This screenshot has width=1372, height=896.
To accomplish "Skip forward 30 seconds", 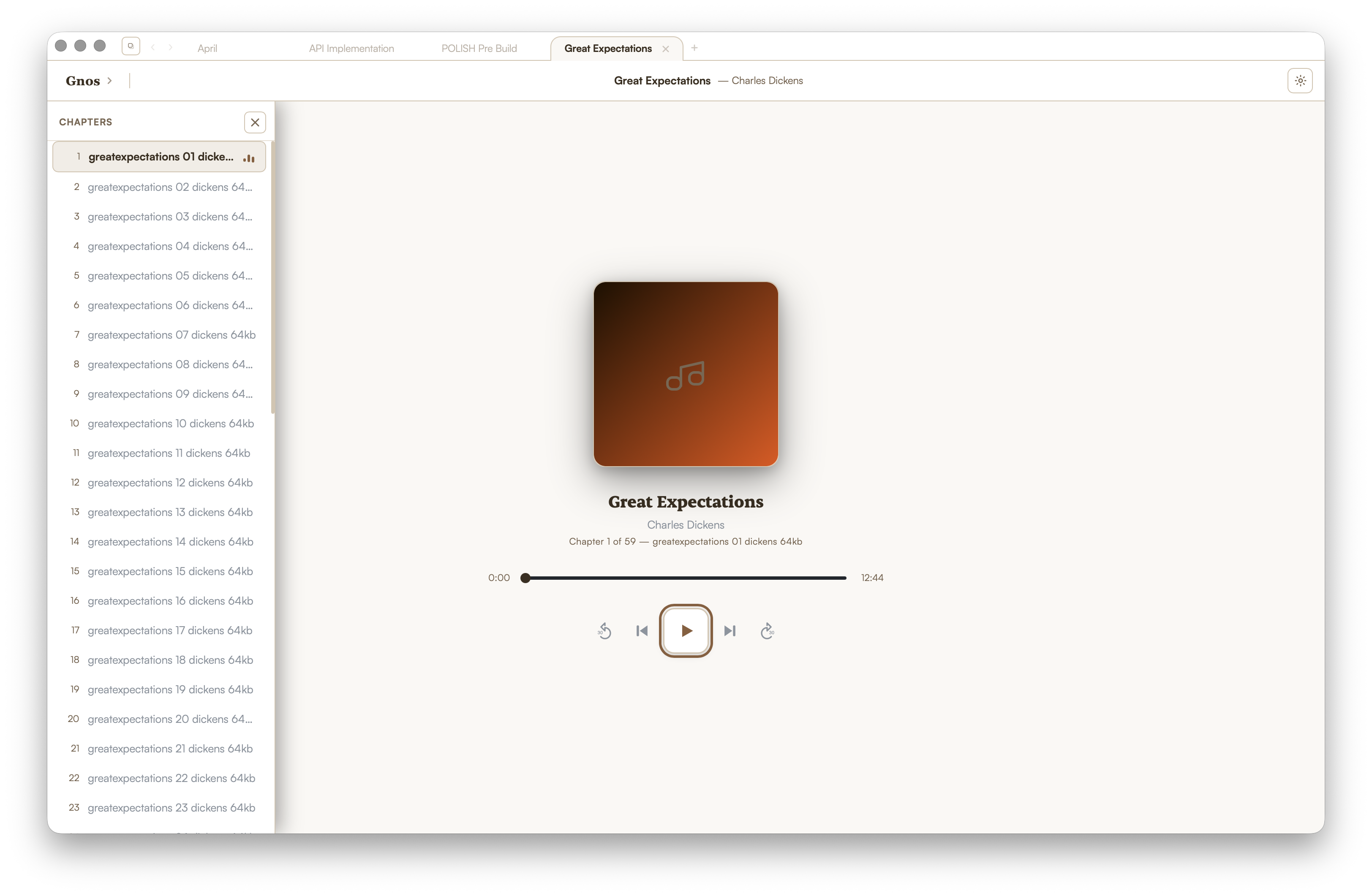I will click(767, 631).
